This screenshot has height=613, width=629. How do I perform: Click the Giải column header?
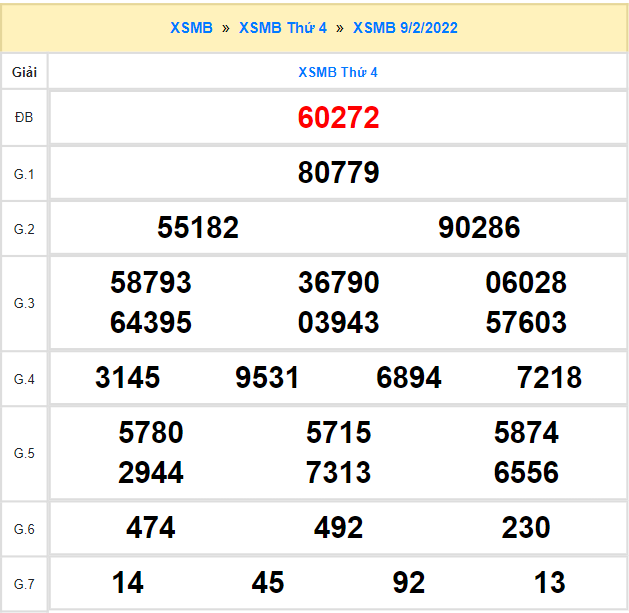pyautogui.click(x=24, y=72)
